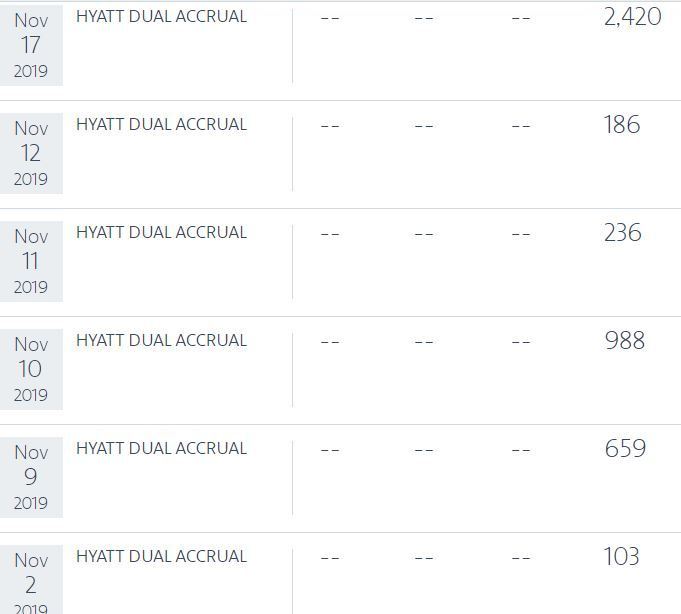Select Hyatt Dual Accrual text for Nov 2

(x=161, y=557)
